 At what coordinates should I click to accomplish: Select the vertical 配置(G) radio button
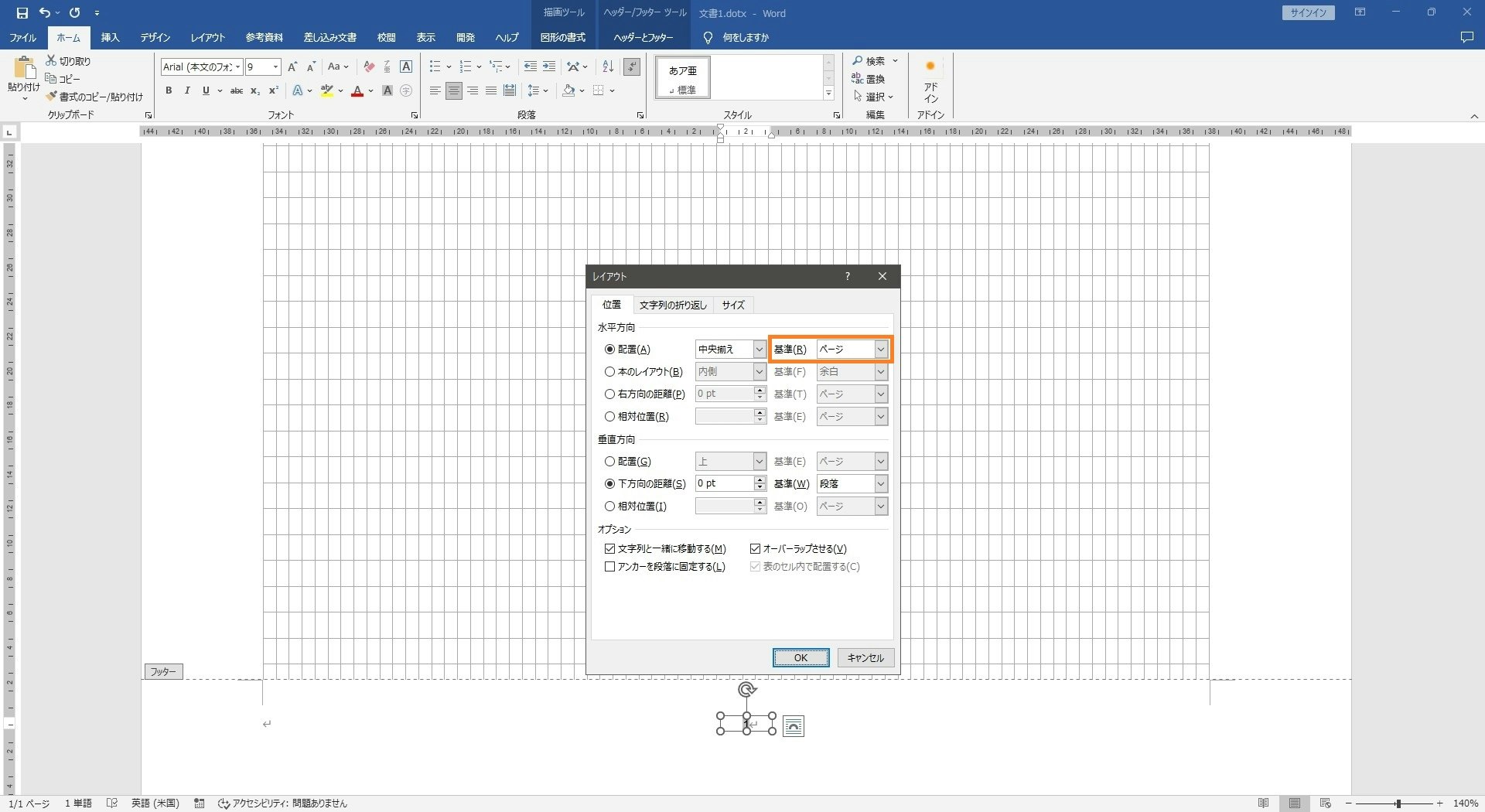pyautogui.click(x=609, y=462)
